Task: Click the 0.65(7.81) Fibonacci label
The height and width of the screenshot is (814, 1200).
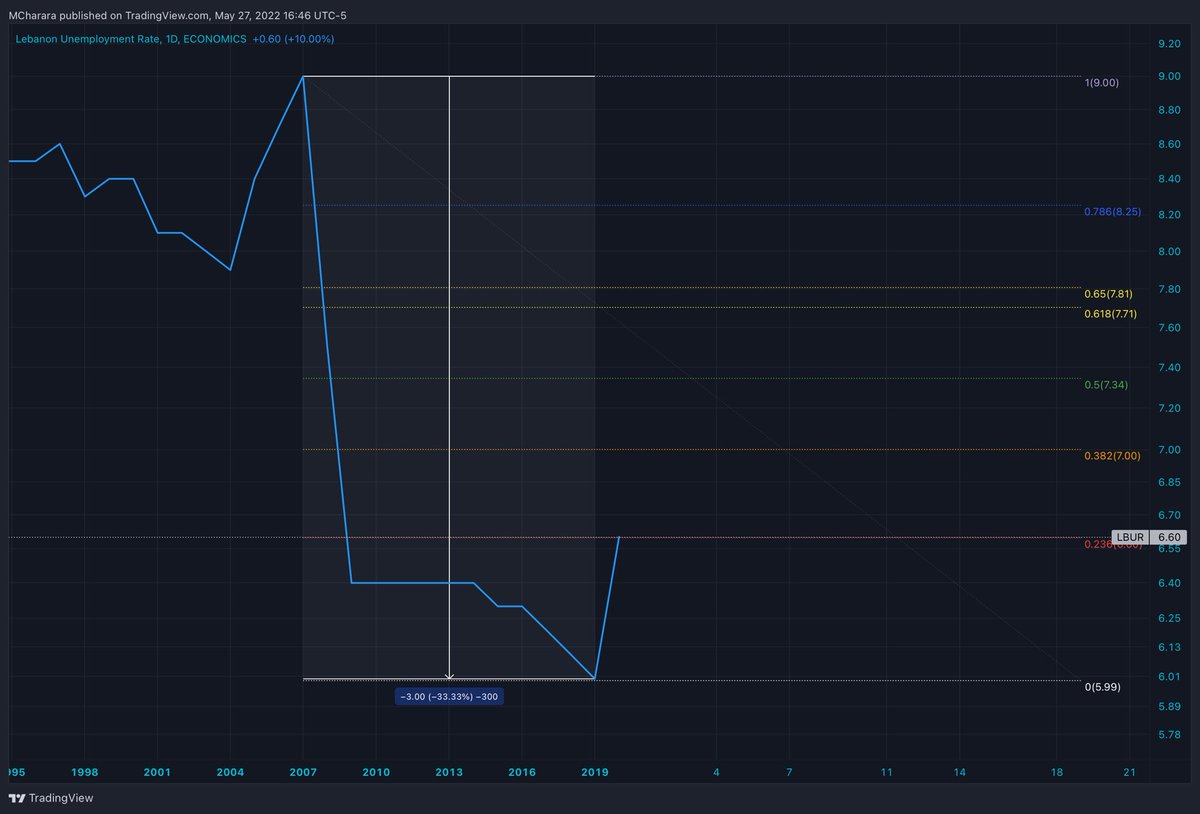Action: tap(1107, 294)
